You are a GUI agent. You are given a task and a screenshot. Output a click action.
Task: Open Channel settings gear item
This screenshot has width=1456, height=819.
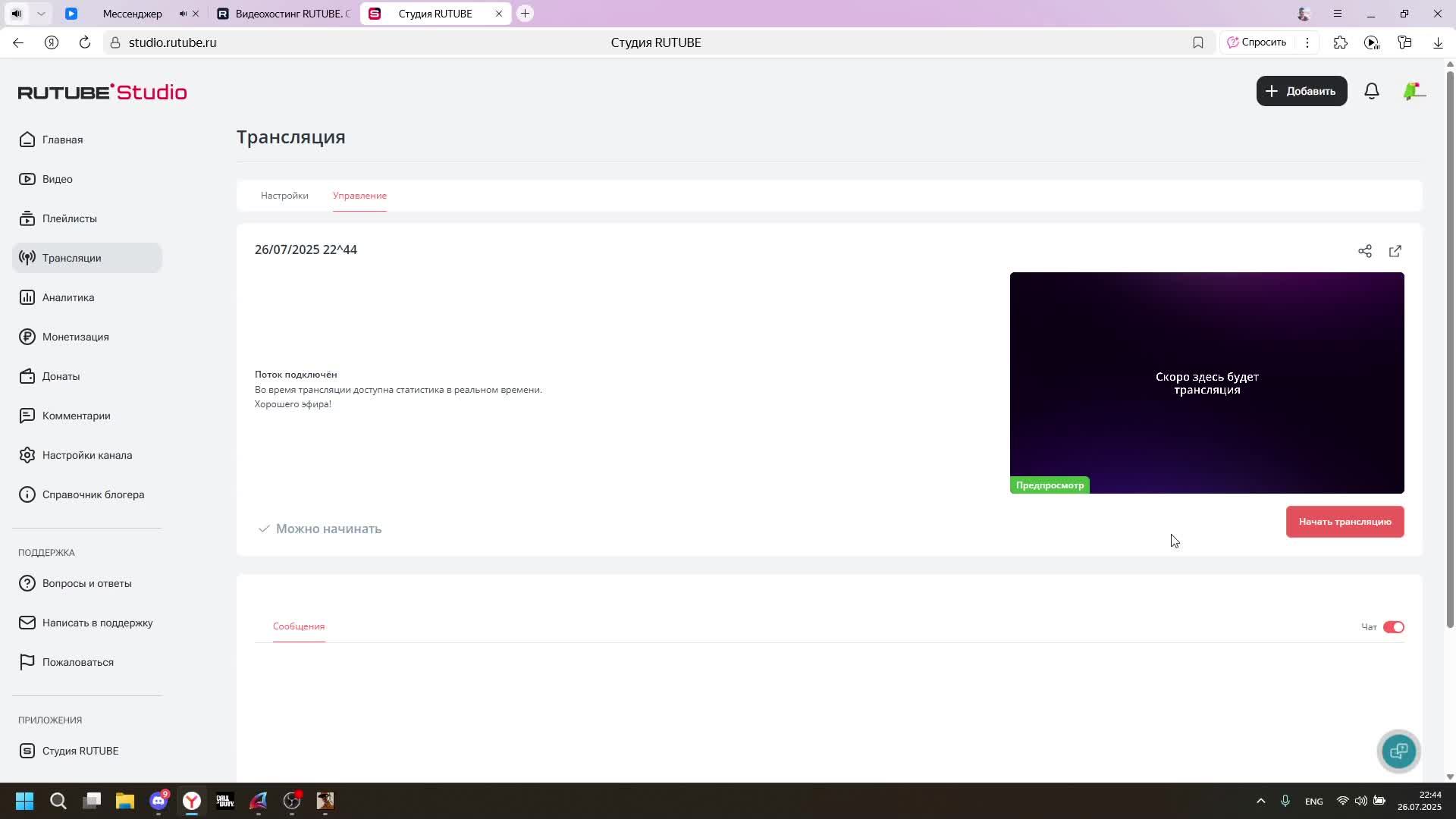[86, 455]
